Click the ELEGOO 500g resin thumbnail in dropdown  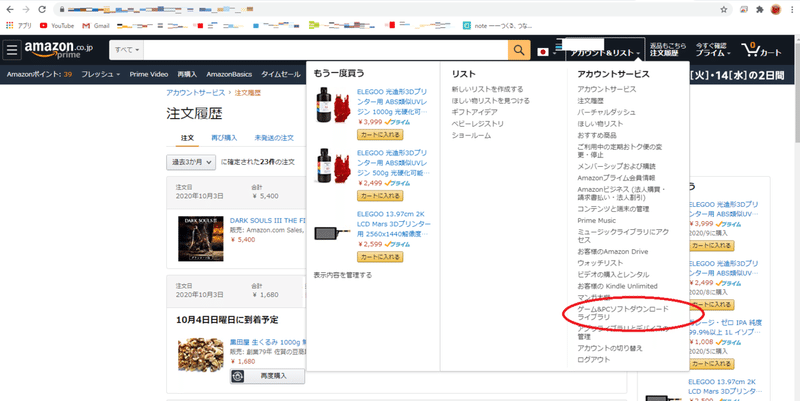(x=333, y=166)
